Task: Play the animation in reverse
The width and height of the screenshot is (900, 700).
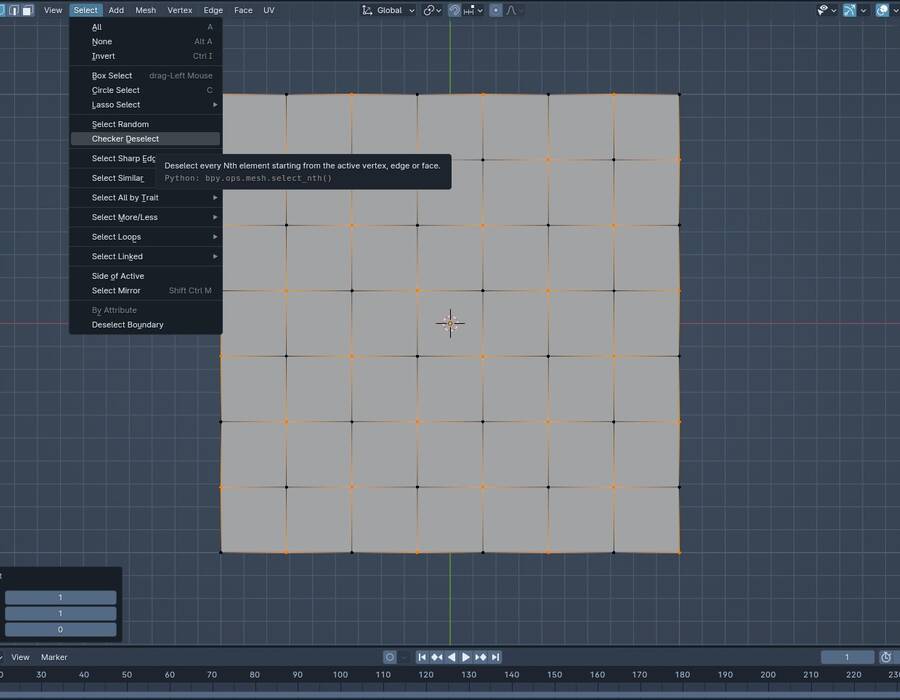Action: [x=452, y=657]
